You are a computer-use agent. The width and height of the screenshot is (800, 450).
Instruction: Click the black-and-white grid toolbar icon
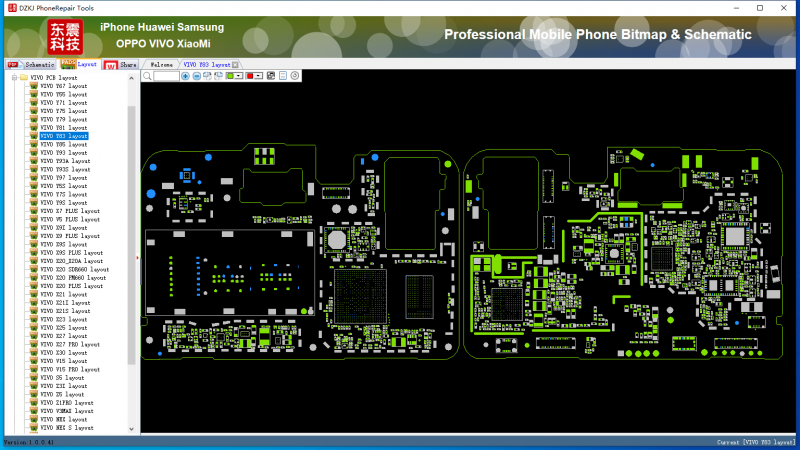click(x=271, y=76)
